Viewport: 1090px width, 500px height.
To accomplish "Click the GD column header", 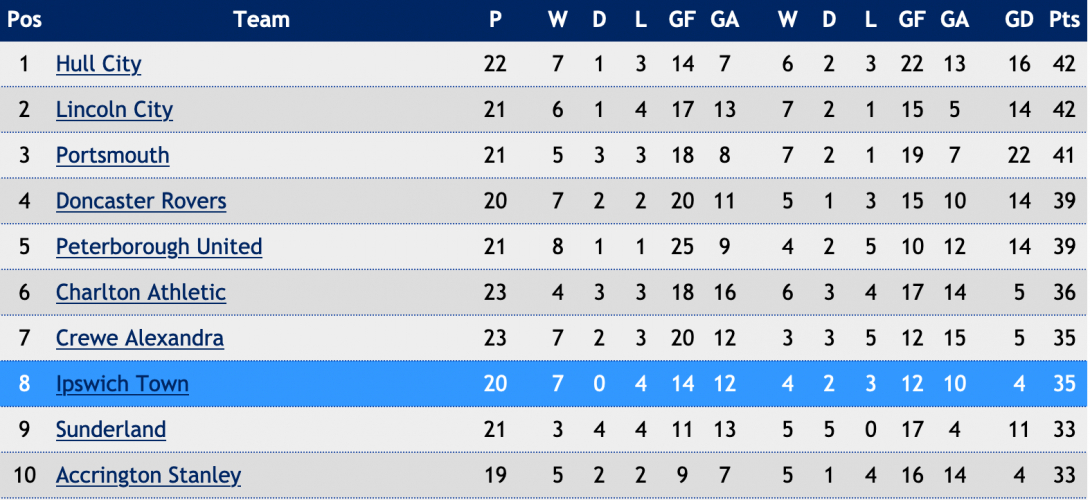I will click(x=1019, y=19).
